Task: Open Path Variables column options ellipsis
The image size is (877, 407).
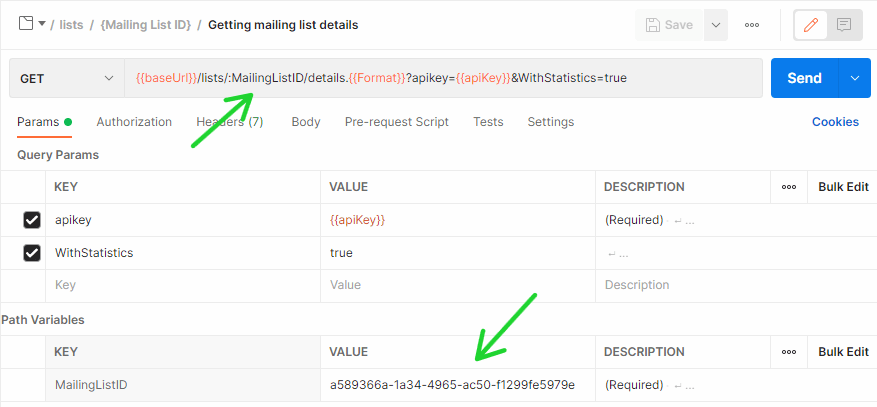Action: coord(789,352)
